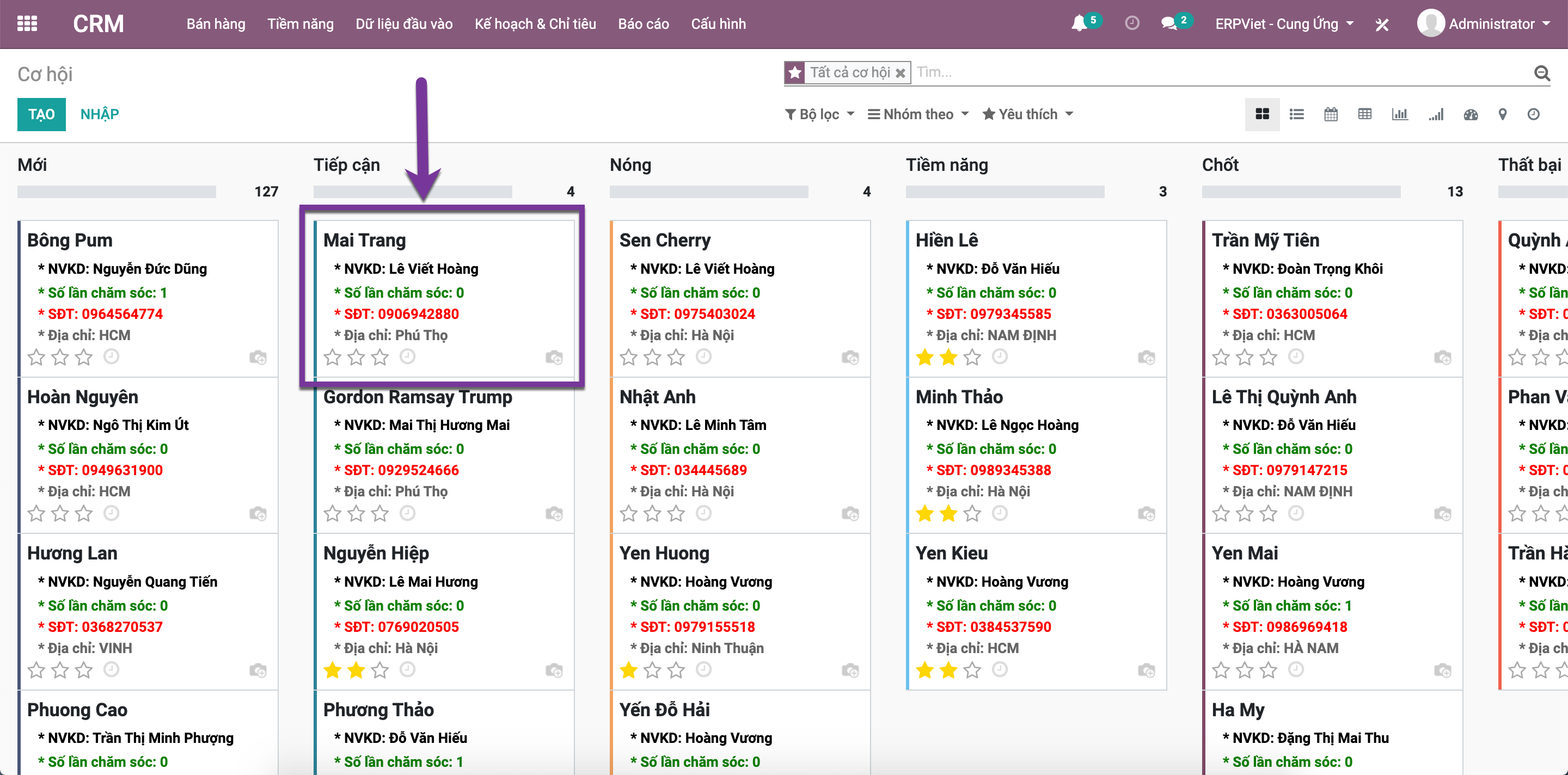The image size is (1568, 775).
Task: Expand the Nhóm theo grouping dropdown
Action: coord(917,114)
